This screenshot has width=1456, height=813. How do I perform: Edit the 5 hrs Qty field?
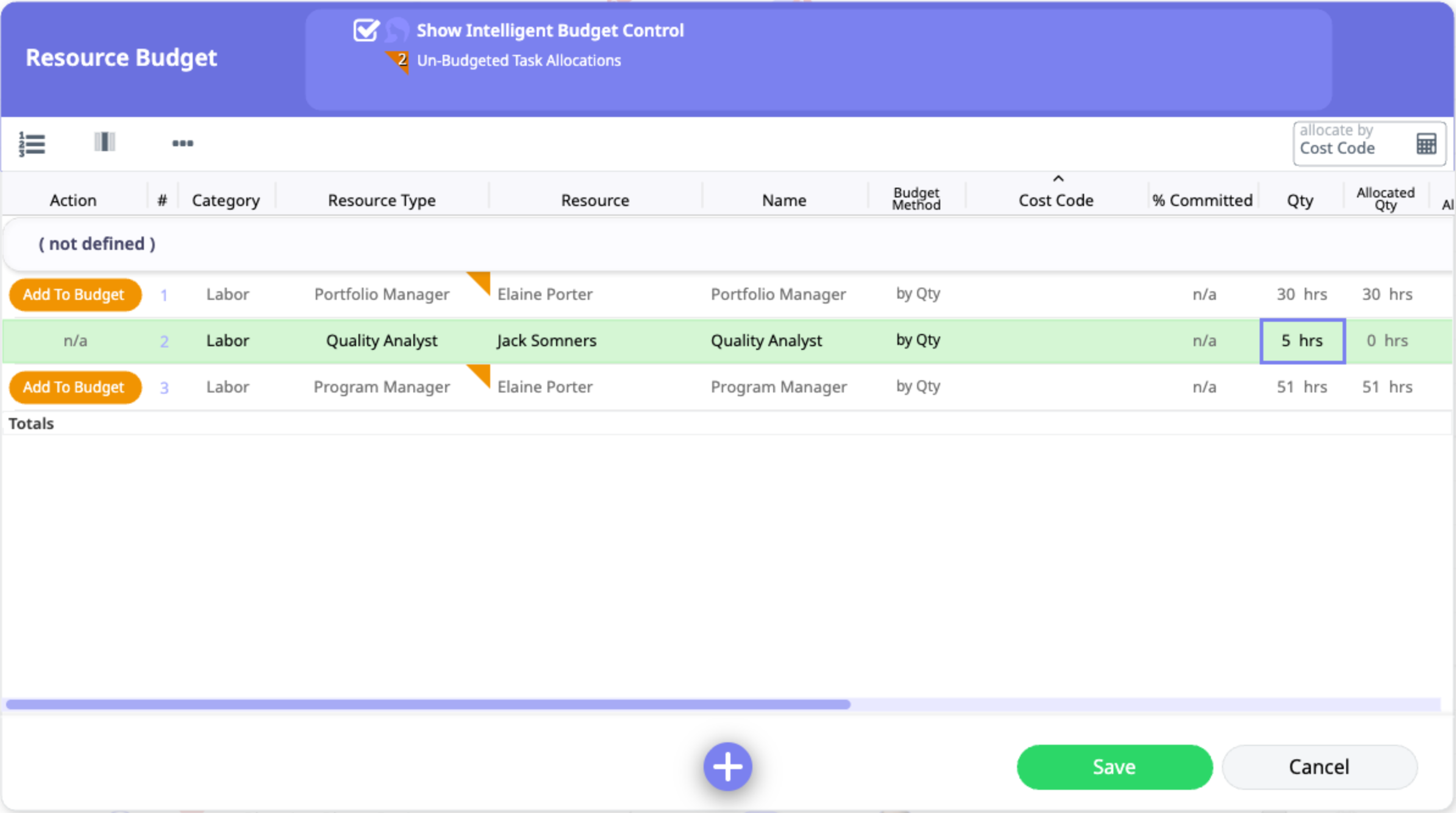(x=1302, y=341)
